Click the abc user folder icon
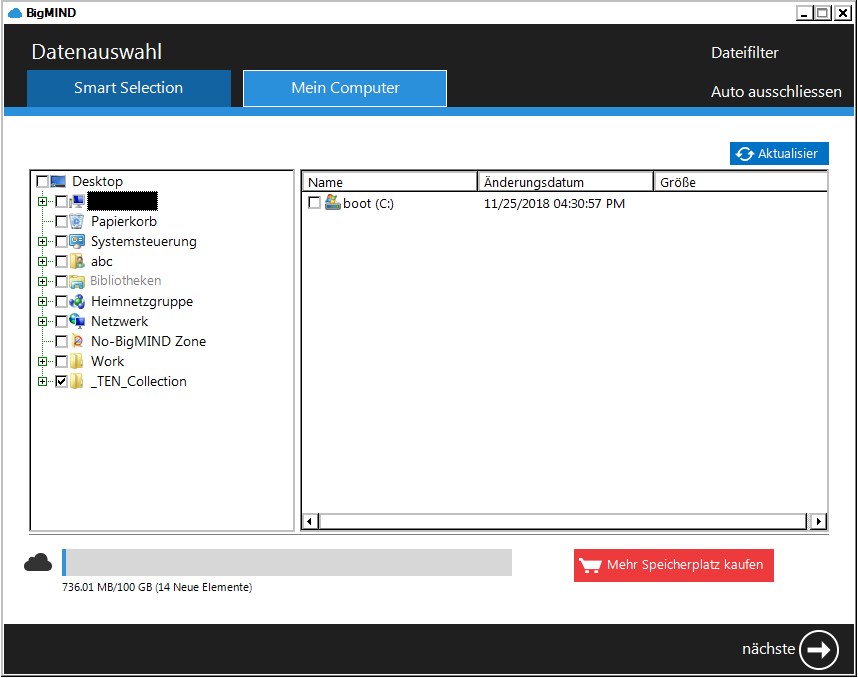858x678 pixels. click(77, 261)
